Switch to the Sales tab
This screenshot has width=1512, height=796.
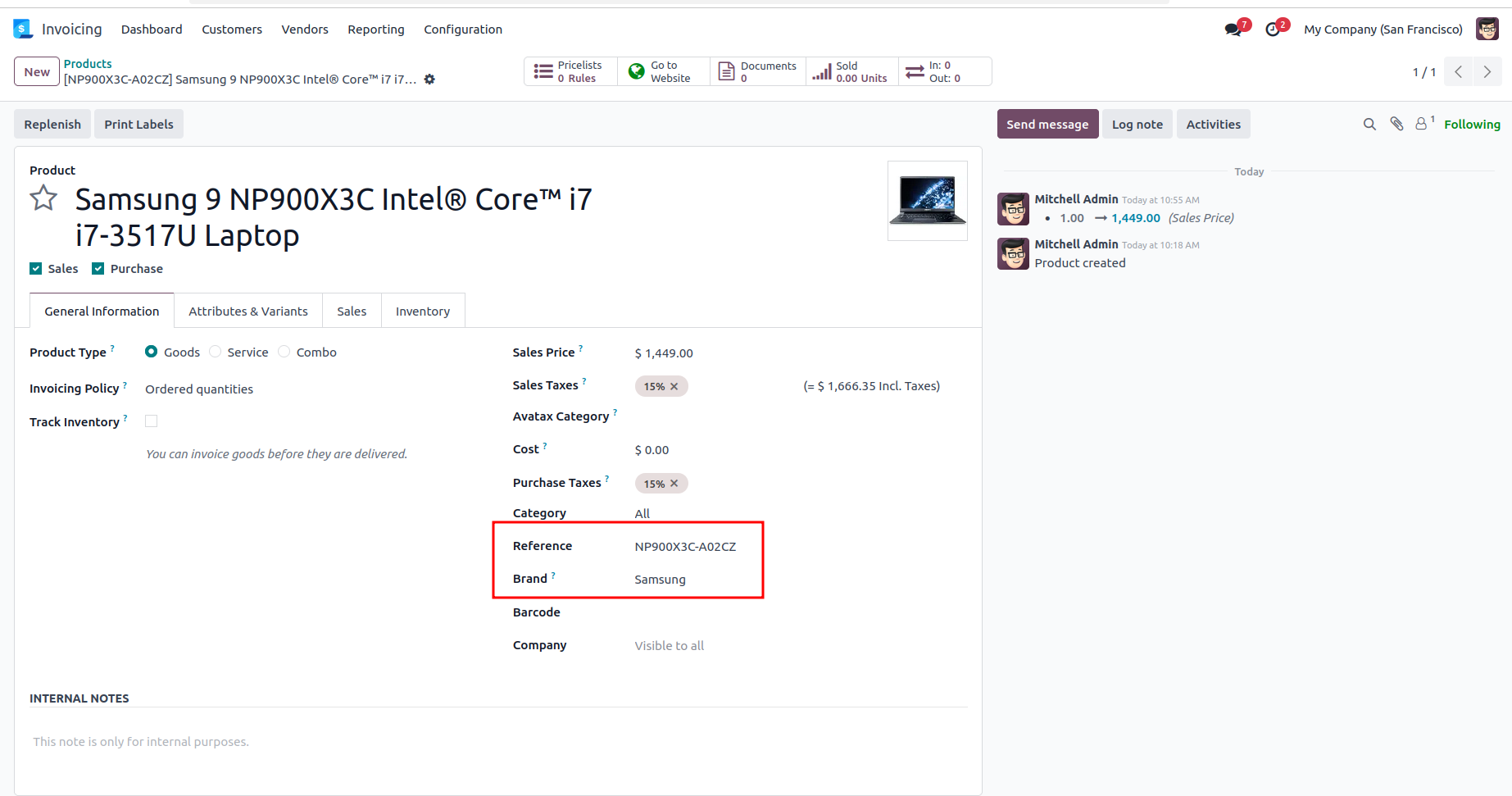352,312
